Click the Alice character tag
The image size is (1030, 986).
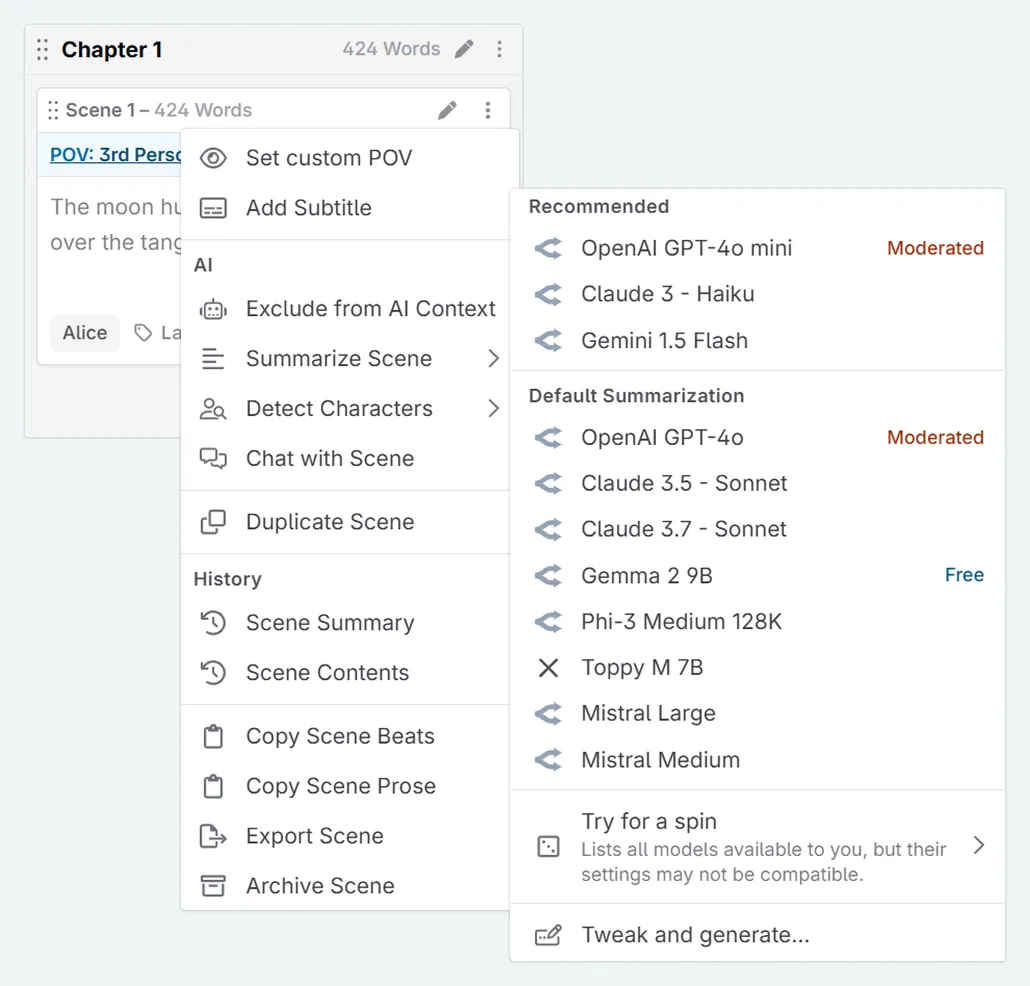[x=85, y=333]
